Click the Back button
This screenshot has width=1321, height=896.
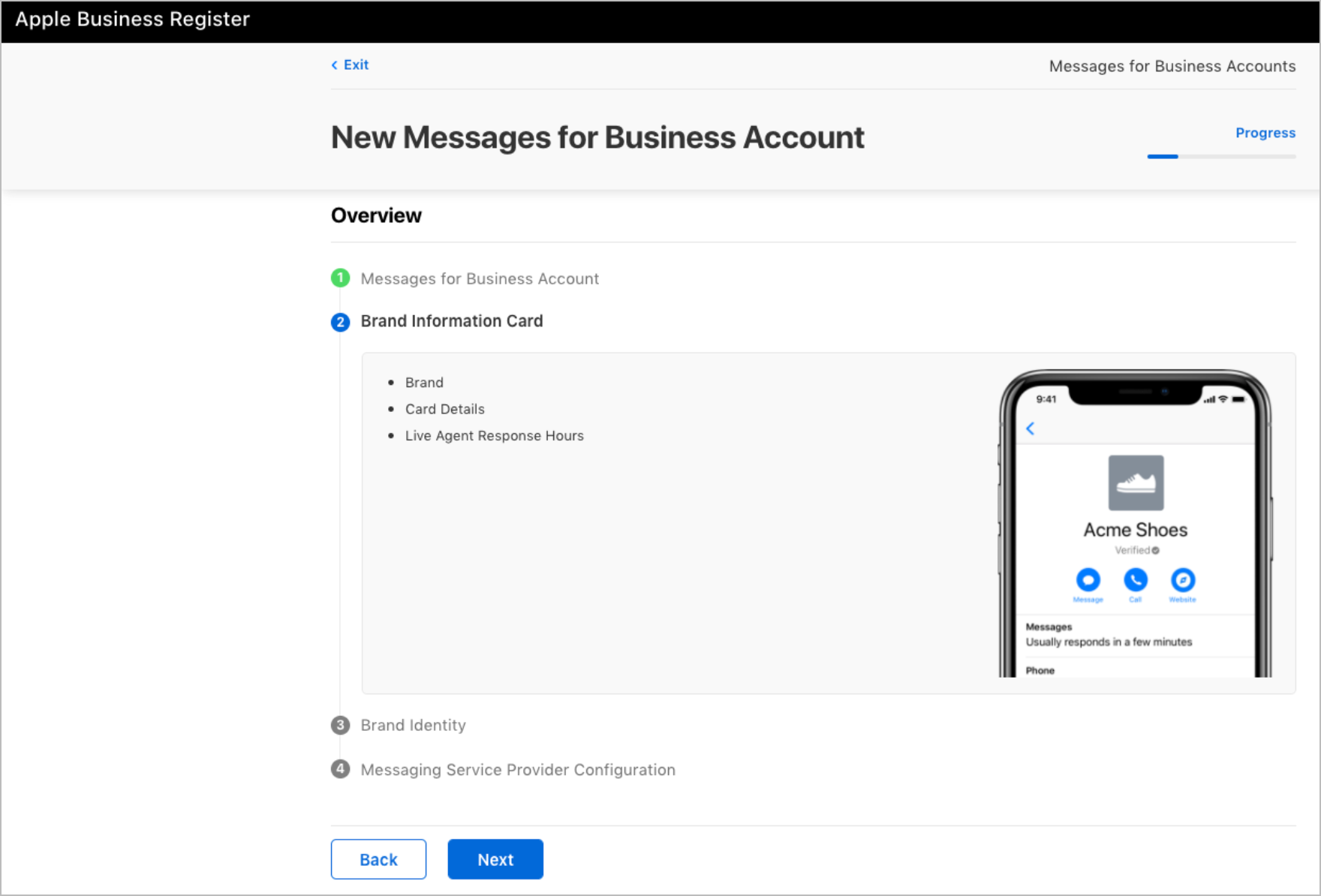tap(378, 859)
